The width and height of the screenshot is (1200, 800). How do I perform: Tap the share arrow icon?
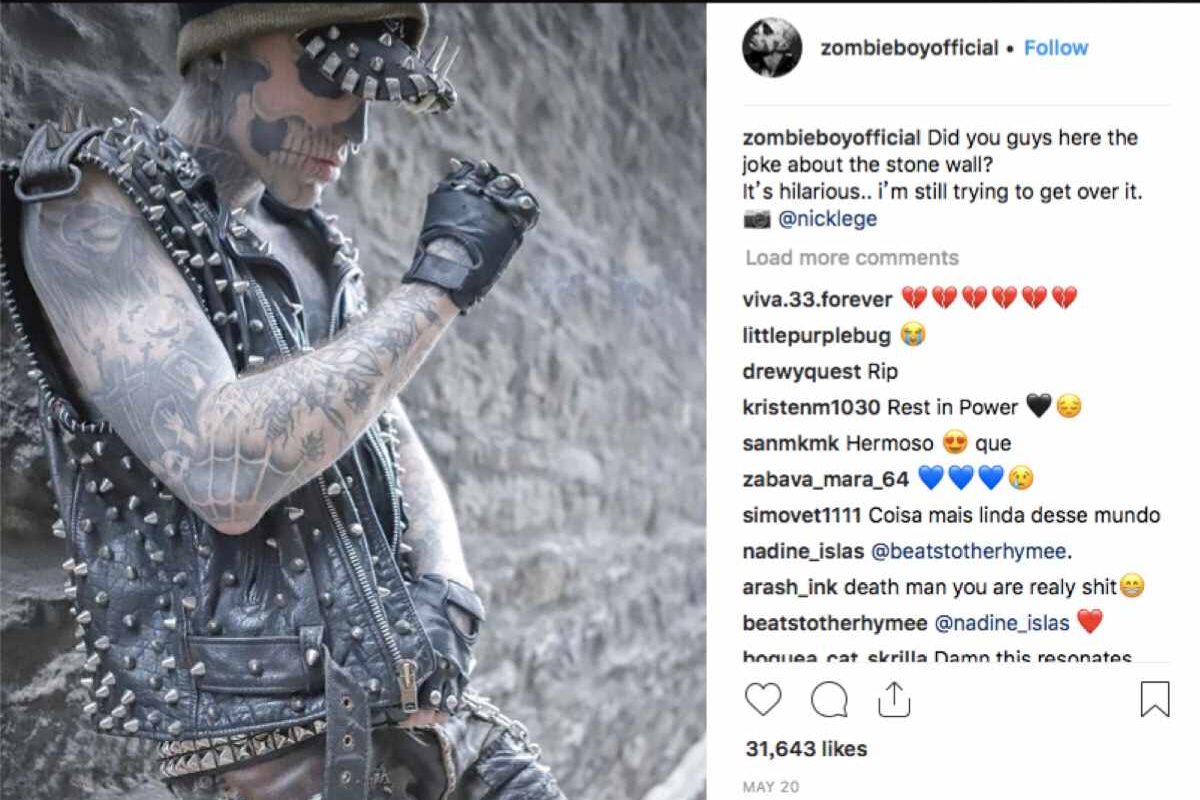click(x=893, y=699)
